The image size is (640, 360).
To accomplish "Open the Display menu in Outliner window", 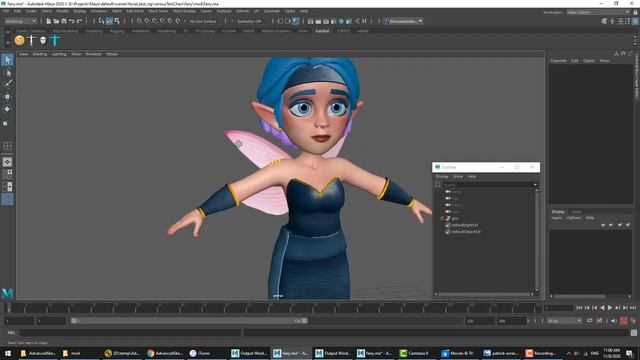I will pos(442,176).
